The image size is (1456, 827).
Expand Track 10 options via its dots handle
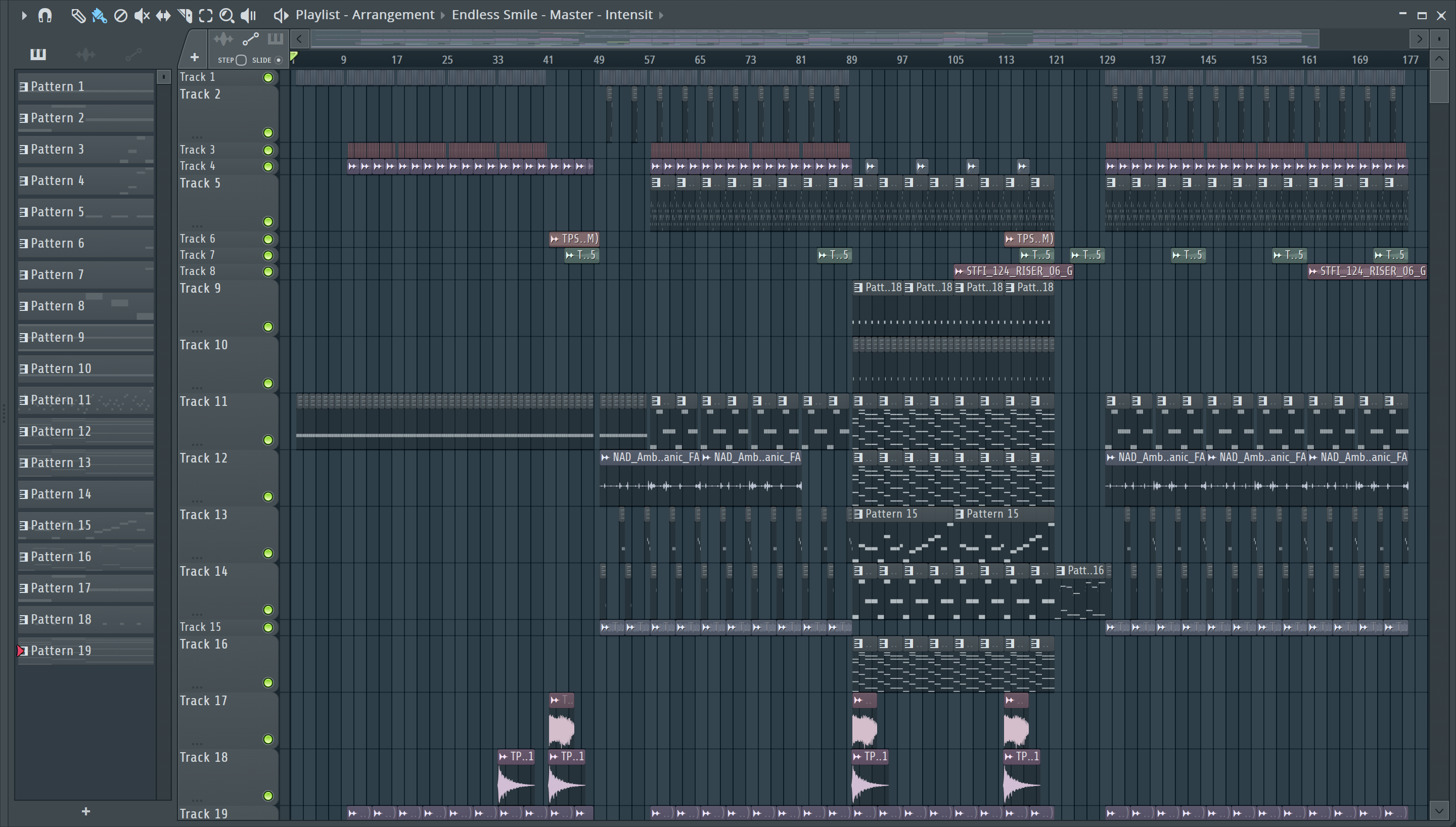tap(197, 387)
